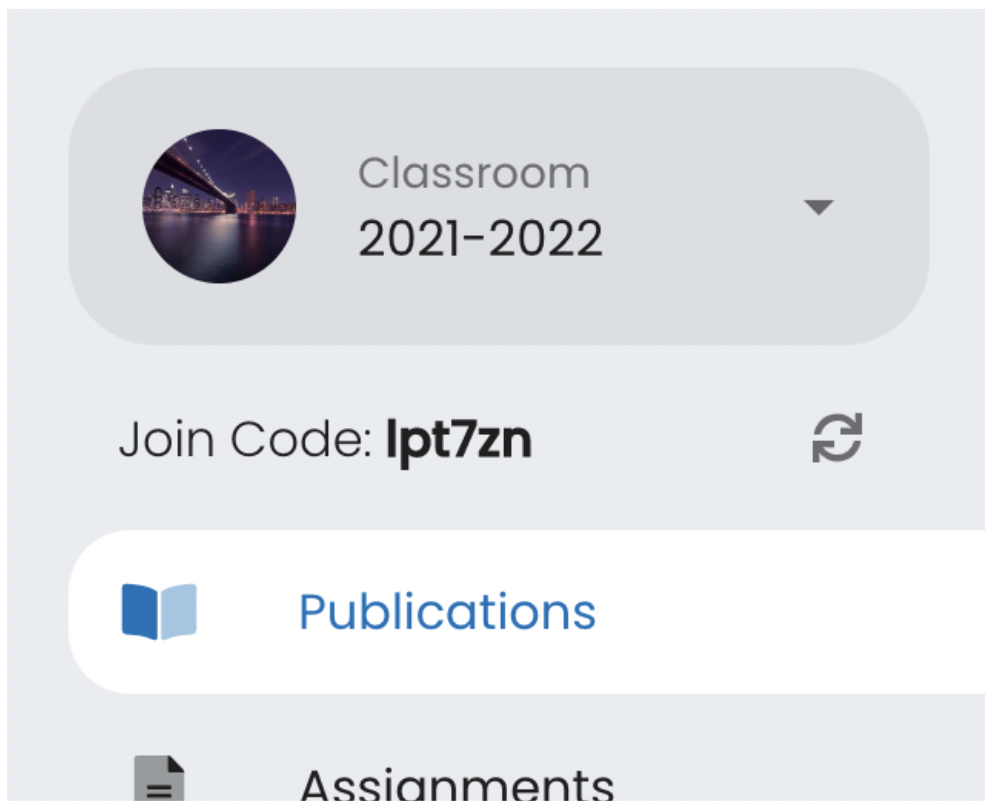
Task: Click the blue Publications label text
Action: tap(447, 611)
